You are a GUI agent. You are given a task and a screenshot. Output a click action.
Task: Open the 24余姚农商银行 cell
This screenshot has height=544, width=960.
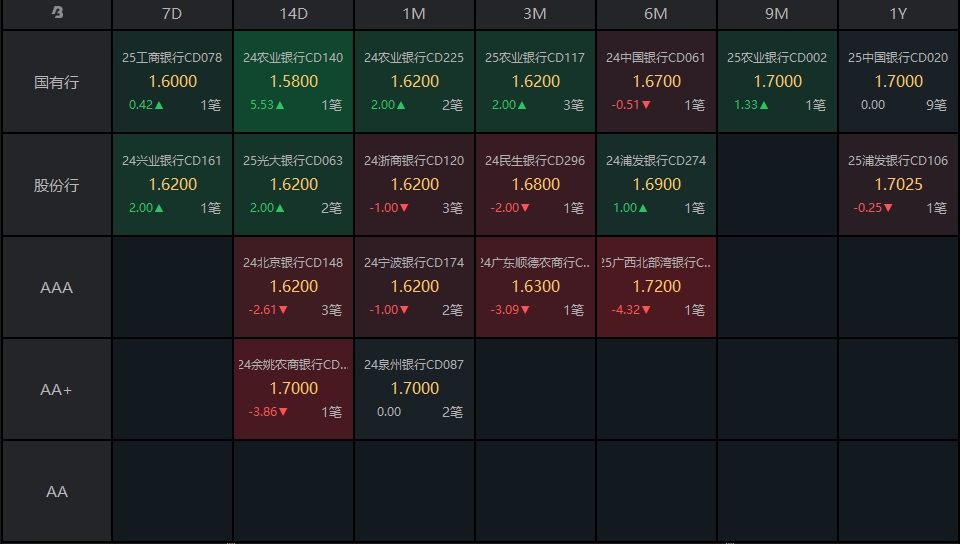(293, 389)
